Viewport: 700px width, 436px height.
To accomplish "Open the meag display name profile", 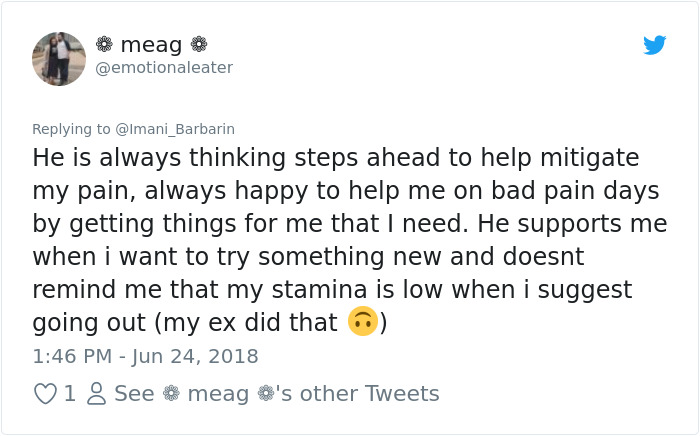I will 150,44.
